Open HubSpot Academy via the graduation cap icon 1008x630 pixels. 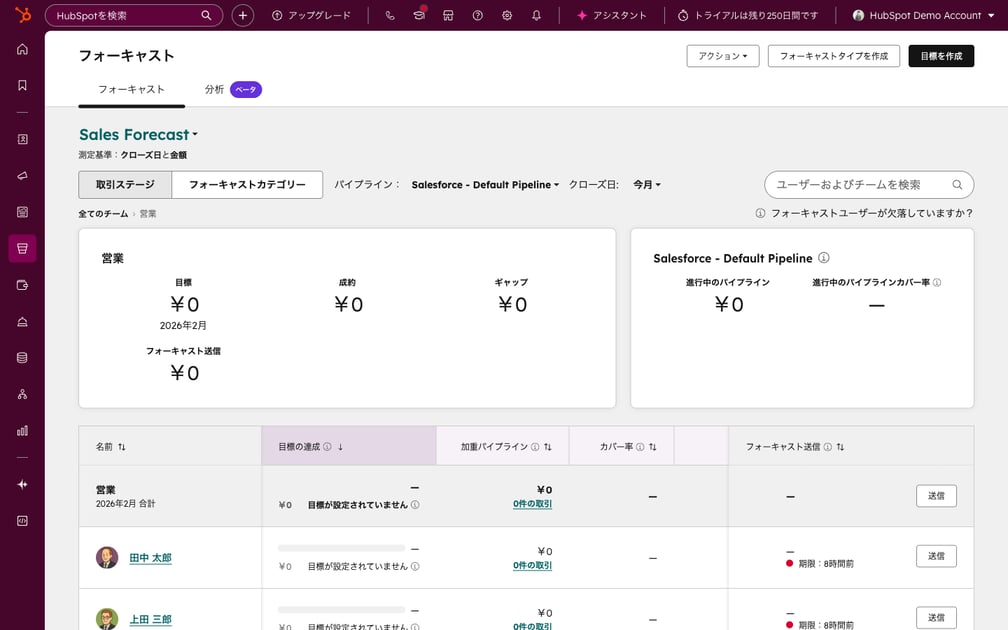pos(419,15)
